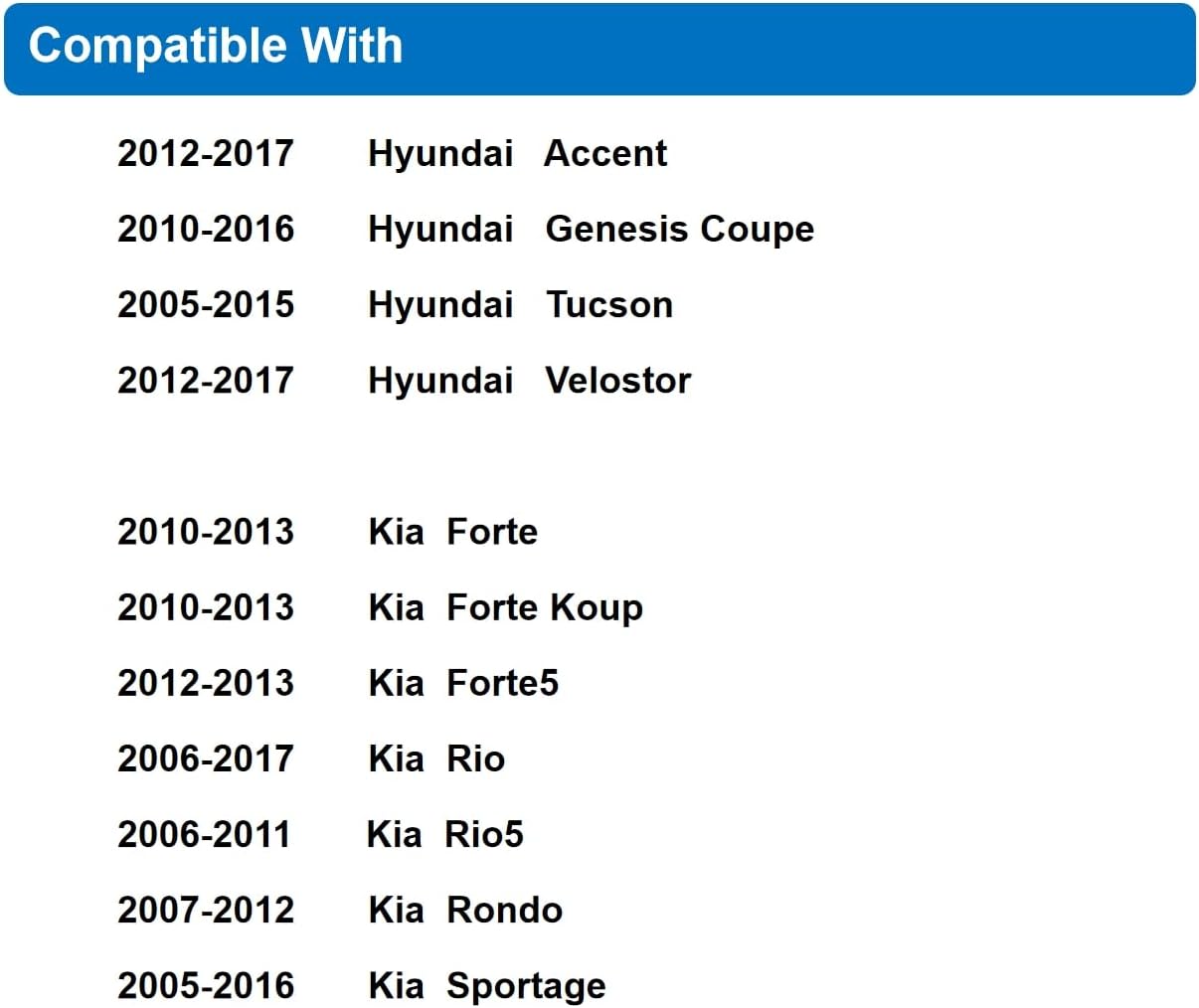Select the Hyundai Tucson row label

520,304
